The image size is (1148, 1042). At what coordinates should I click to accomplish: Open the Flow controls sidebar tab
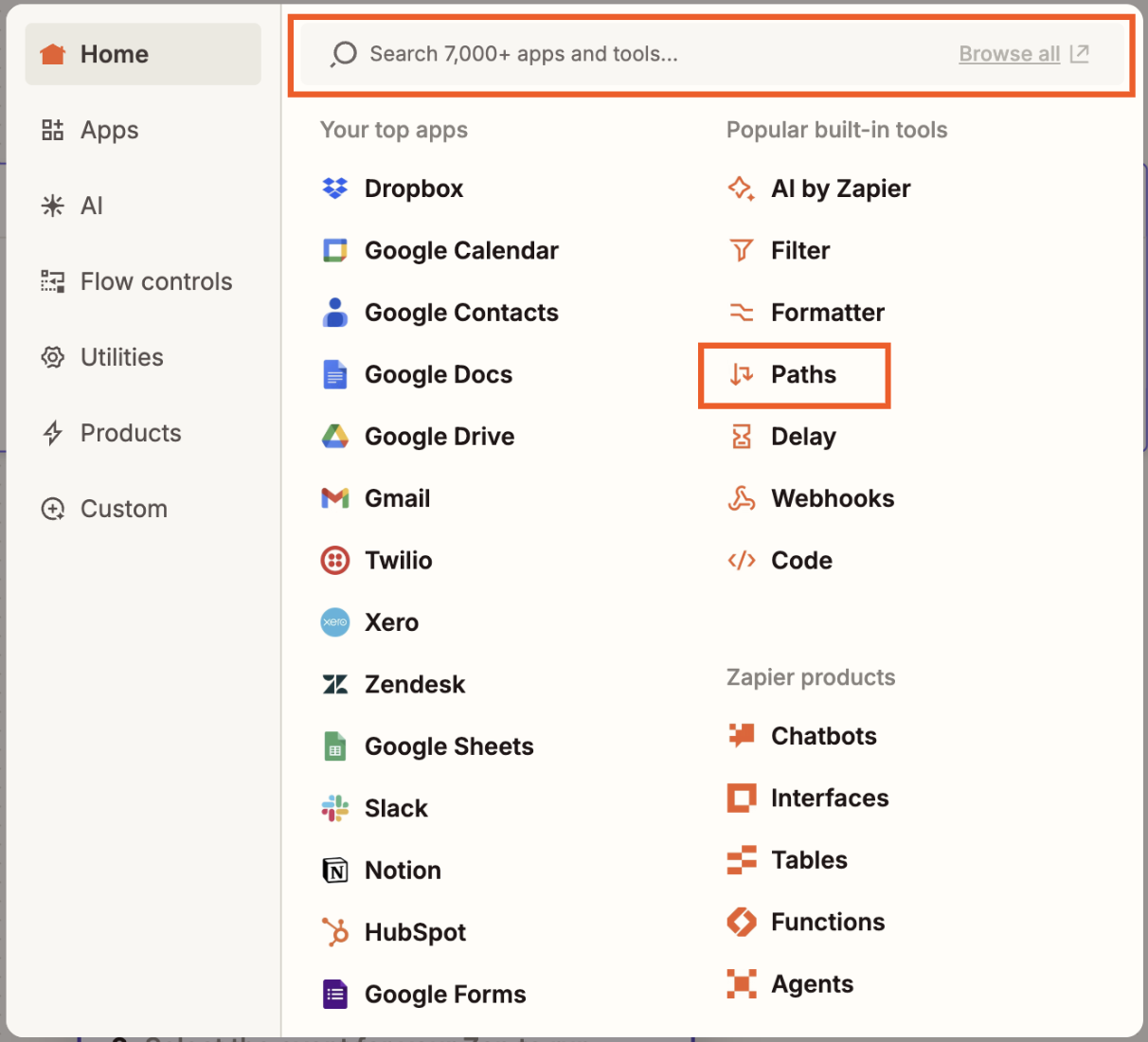143,281
